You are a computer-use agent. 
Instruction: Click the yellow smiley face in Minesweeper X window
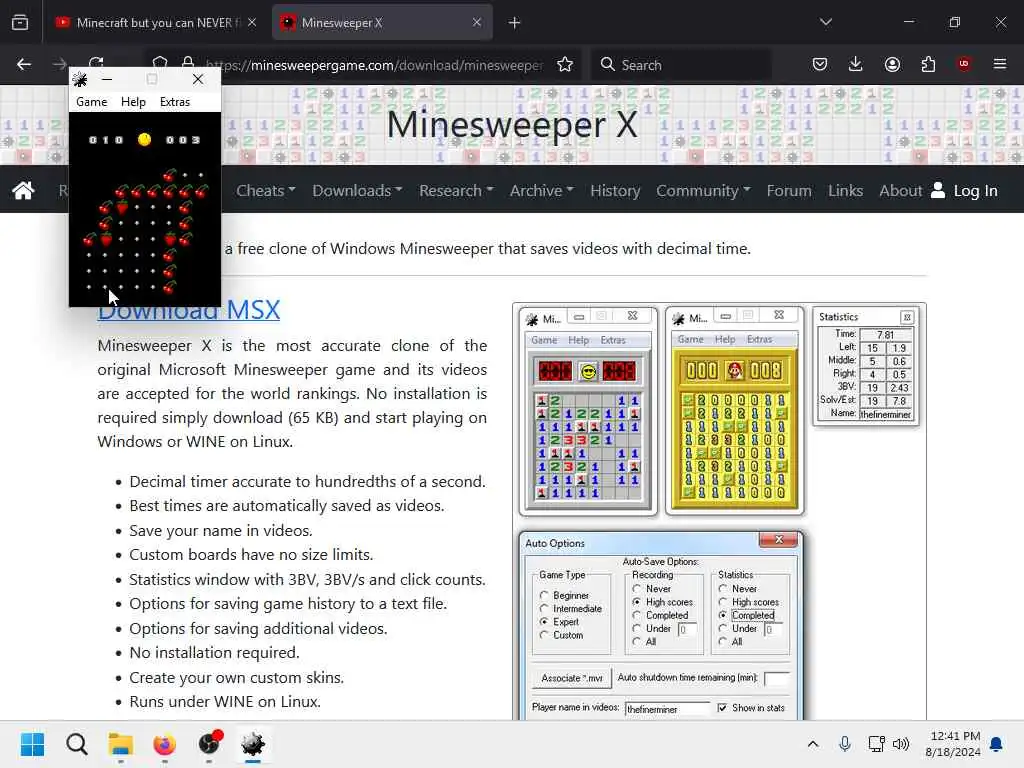click(x=144, y=139)
